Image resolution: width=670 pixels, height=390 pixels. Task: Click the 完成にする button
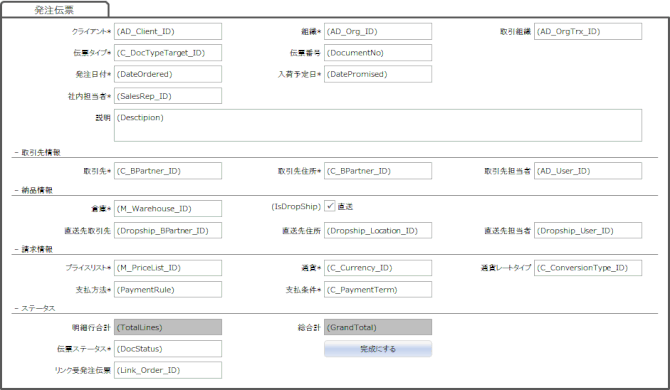point(378,349)
